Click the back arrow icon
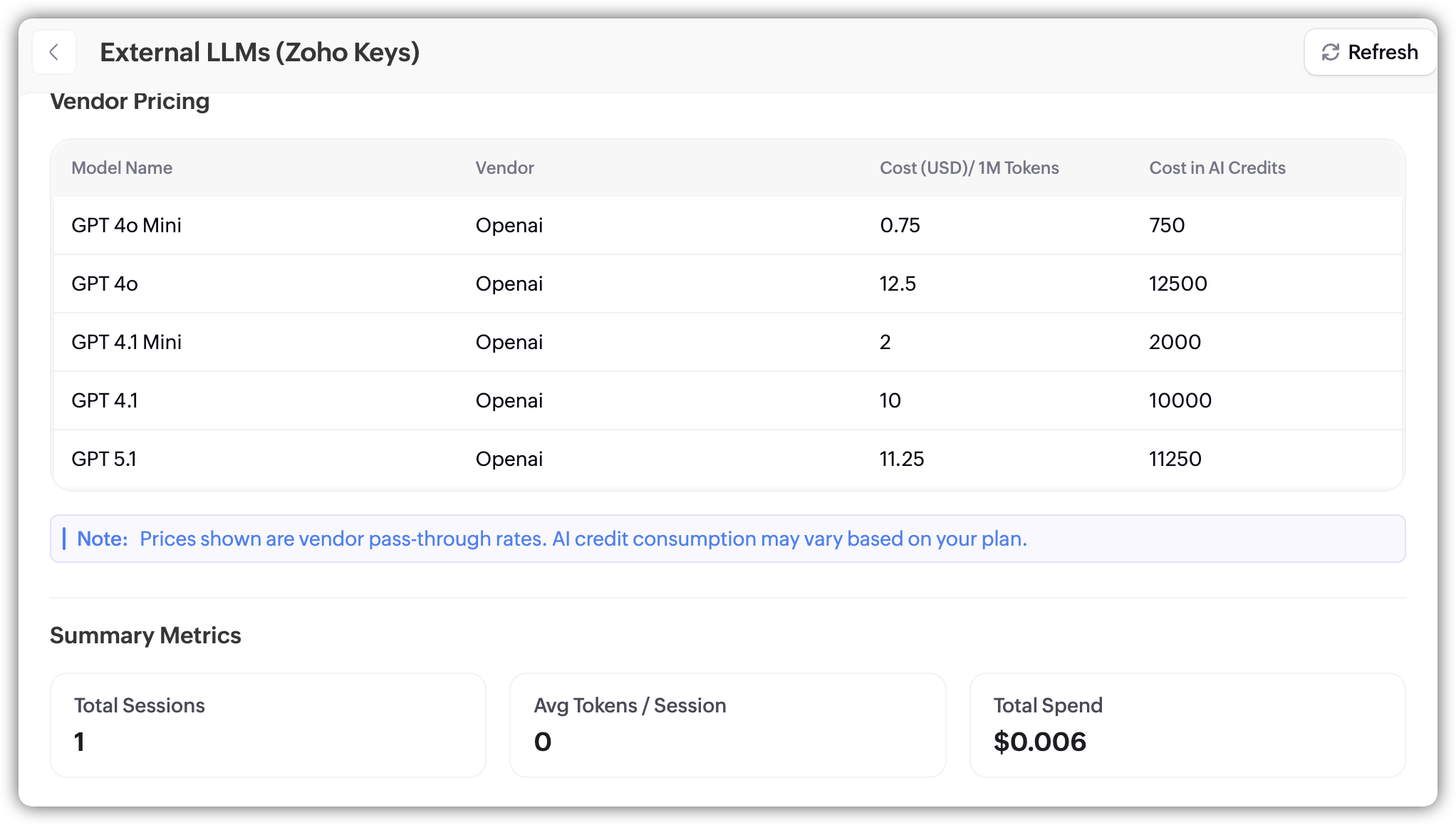Viewport: 1456px width, 825px height. [x=54, y=52]
